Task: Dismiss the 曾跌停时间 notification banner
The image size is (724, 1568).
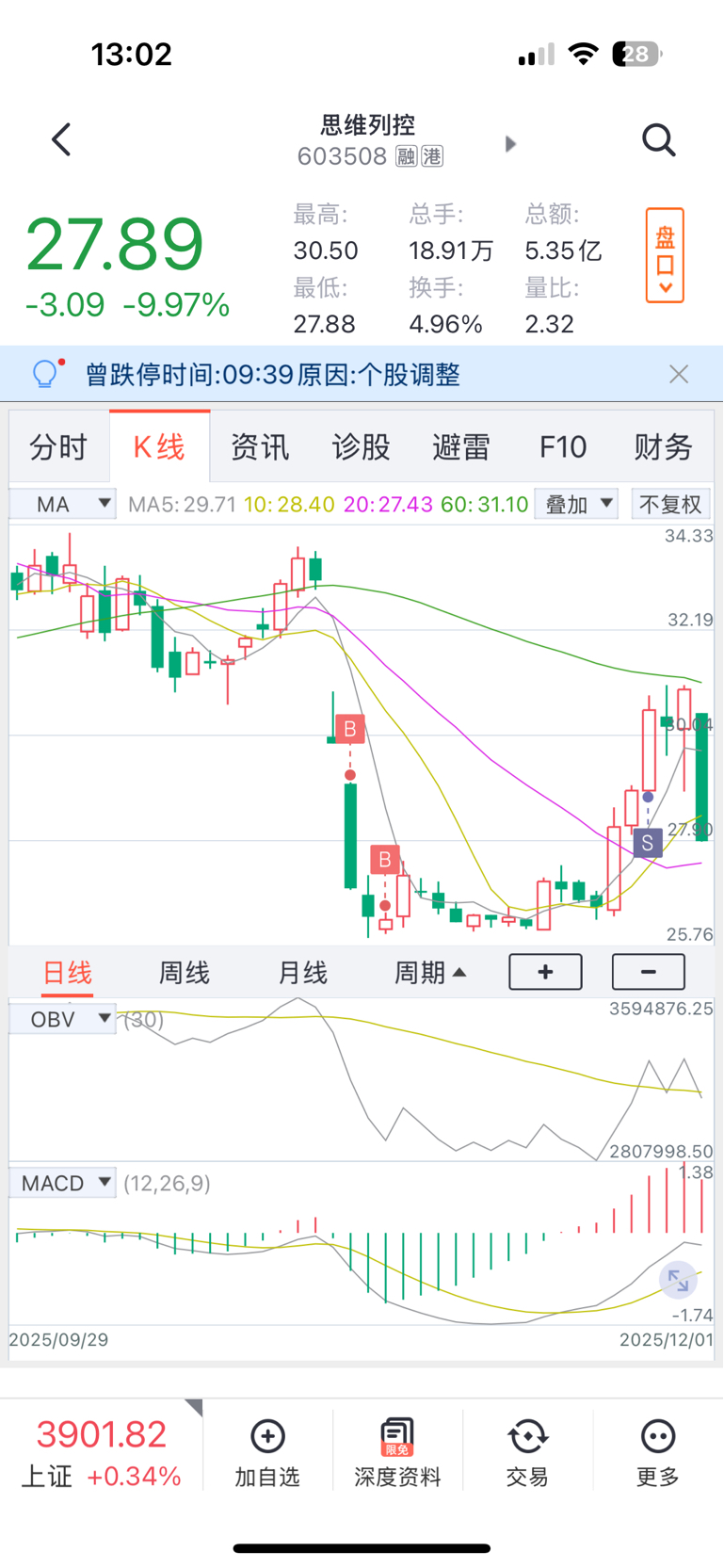Action: pos(679,375)
